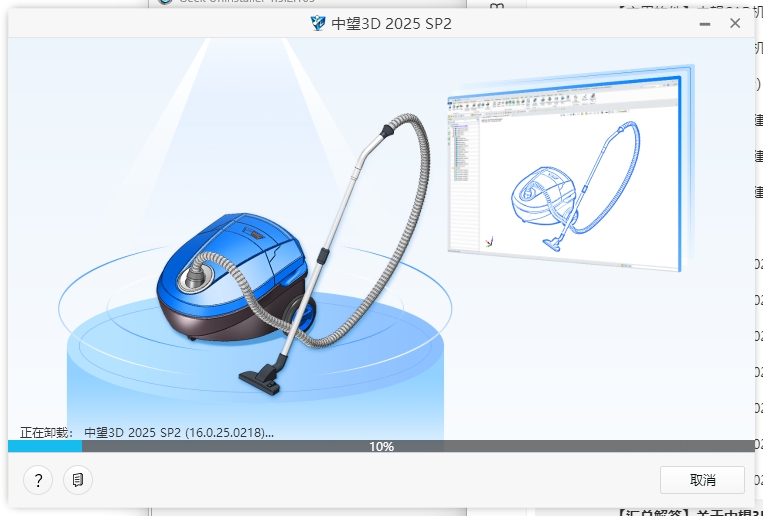Open the uninstall log document icon
This screenshot has width=763, height=516.
coord(77,480)
